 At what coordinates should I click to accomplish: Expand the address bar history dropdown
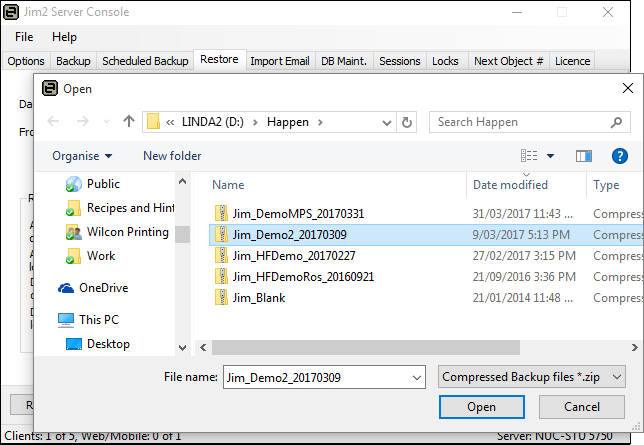point(386,122)
